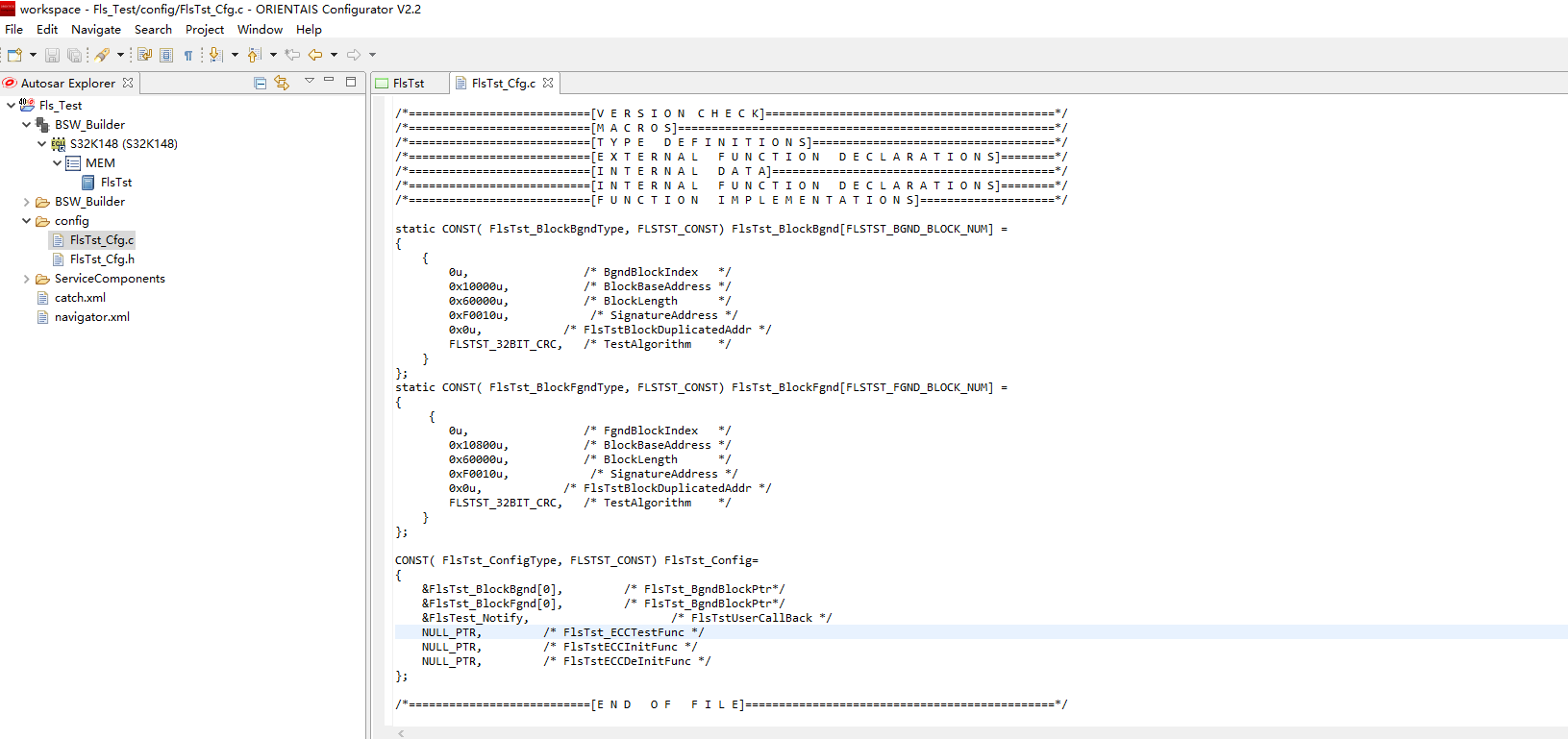Click the Previous Annotation up-arrow icon
The width and height of the screenshot is (1568, 739).
tap(254, 55)
